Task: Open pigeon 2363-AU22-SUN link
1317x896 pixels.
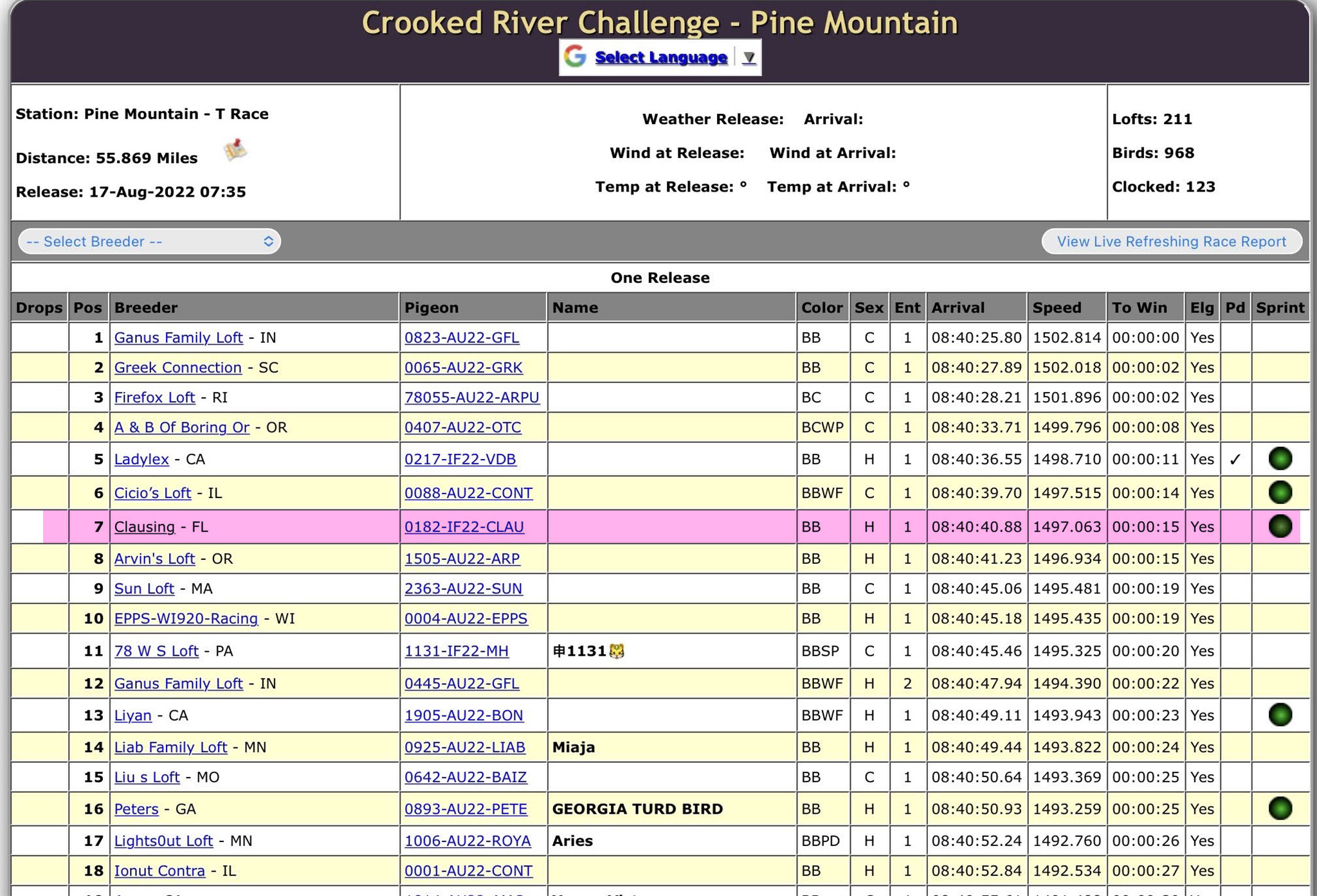Action: 463,589
